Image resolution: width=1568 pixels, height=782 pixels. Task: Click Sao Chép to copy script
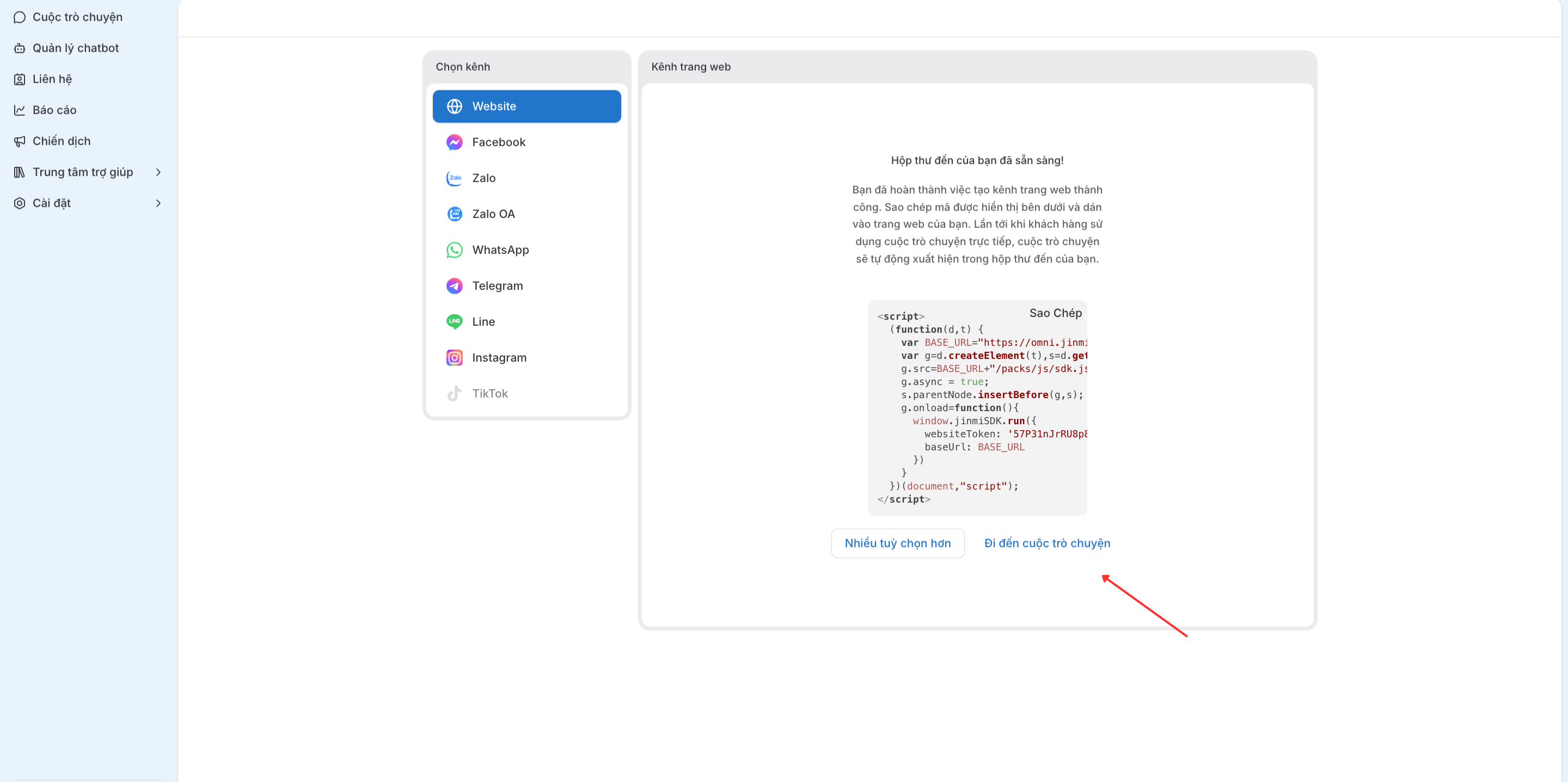click(x=1056, y=313)
